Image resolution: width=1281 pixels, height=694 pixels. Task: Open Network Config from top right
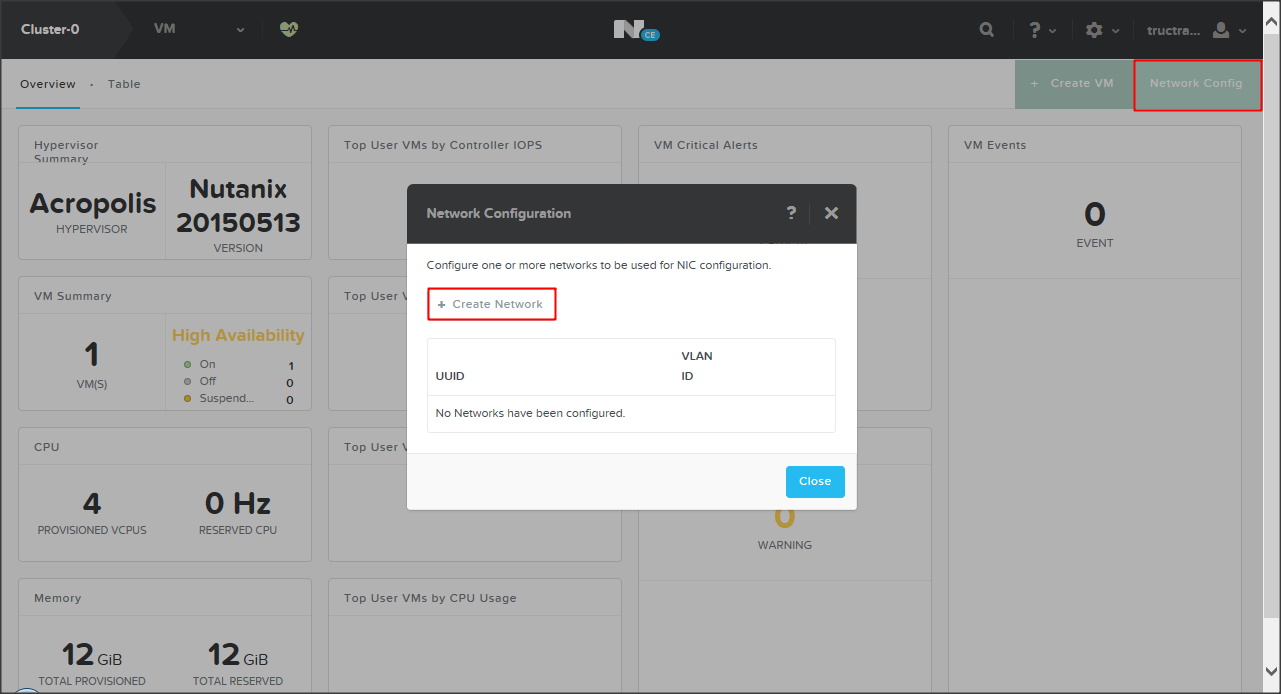1195,84
